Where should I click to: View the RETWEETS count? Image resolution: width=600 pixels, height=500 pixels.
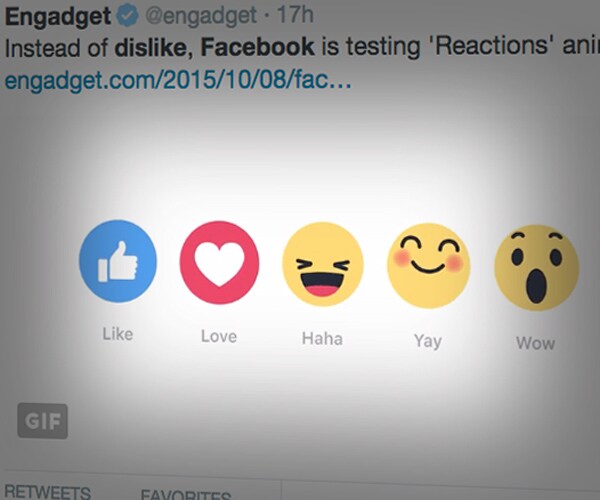47,491
